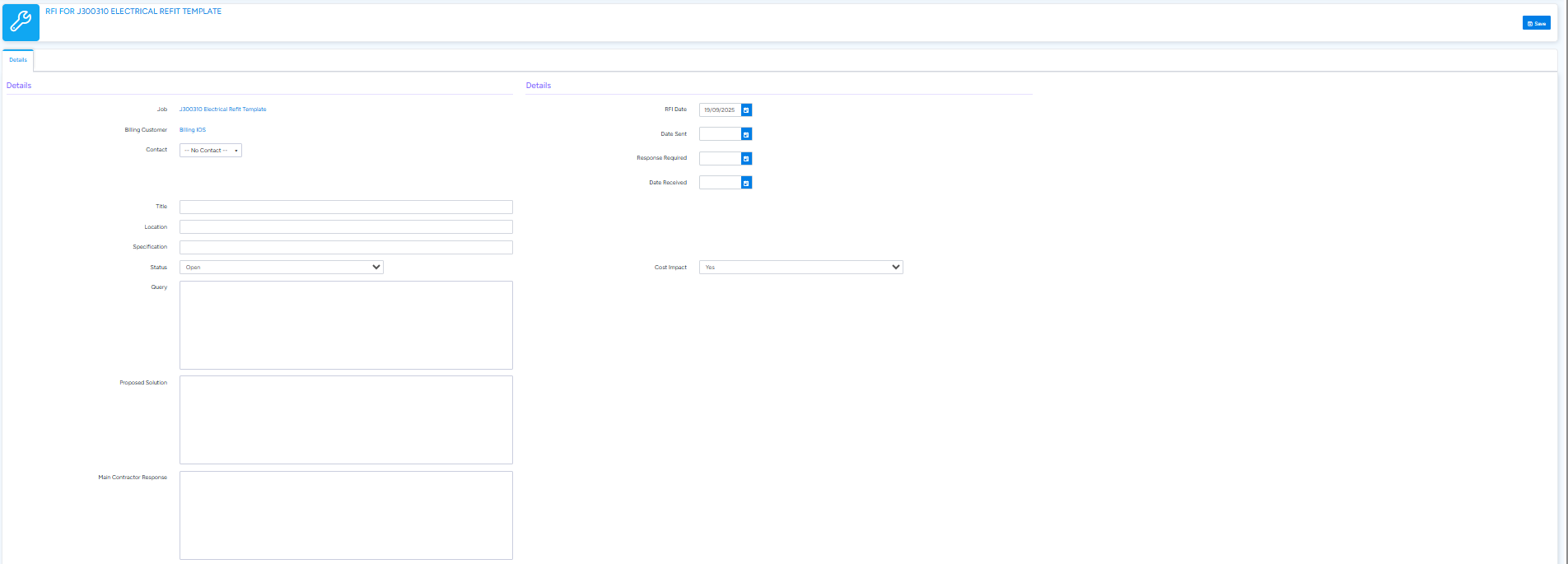Open the Response Required calendar picker
This screenshot has height=564, width=1568.
click(x=746, y=159)
